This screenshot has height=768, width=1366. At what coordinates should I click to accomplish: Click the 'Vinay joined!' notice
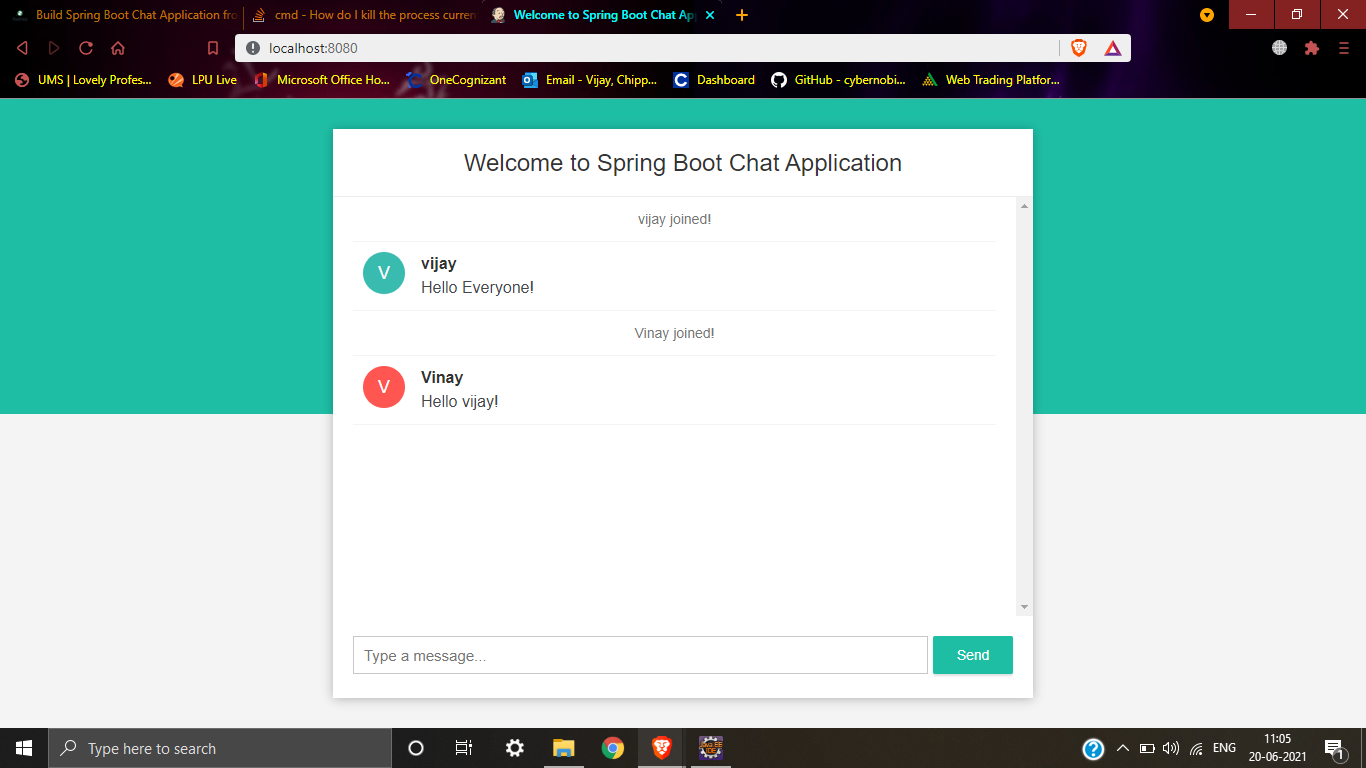point(675,333)
